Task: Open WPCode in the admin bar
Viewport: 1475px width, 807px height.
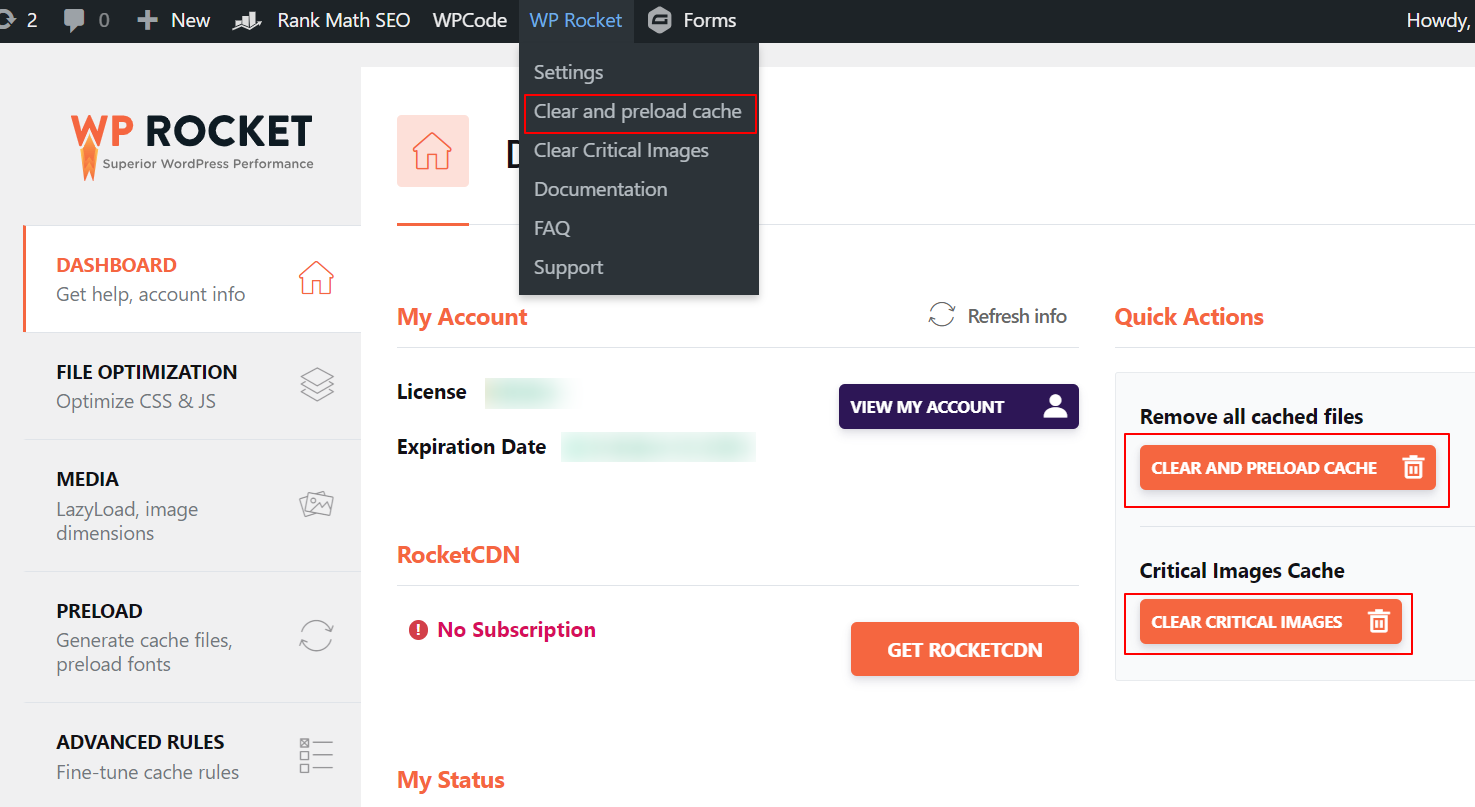Action: pyautogui.click(x=470, y=20)
